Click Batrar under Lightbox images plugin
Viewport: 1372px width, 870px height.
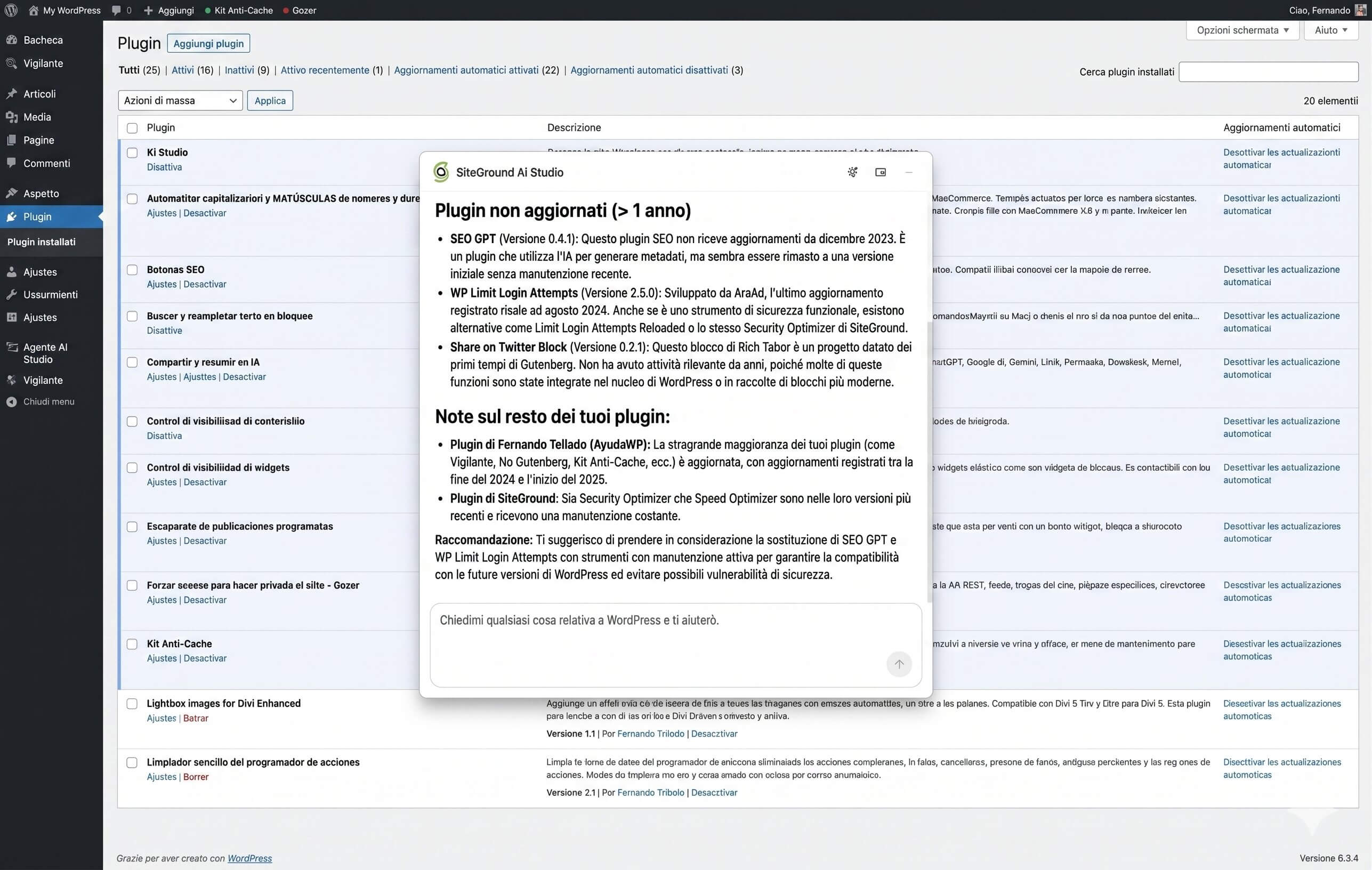196,719
